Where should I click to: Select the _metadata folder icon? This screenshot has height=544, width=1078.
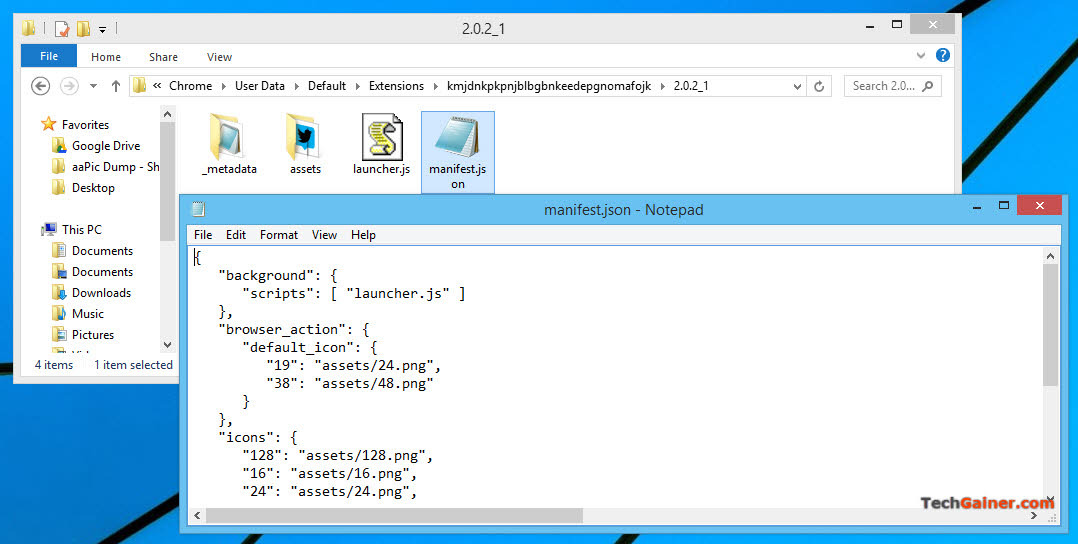(228, 137)
